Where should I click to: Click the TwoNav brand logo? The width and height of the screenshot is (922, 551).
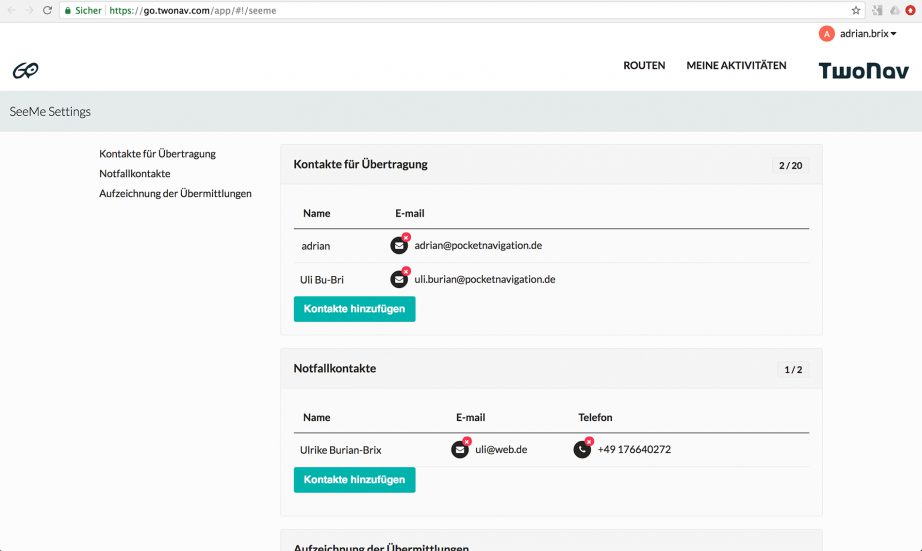coord(863,70)
